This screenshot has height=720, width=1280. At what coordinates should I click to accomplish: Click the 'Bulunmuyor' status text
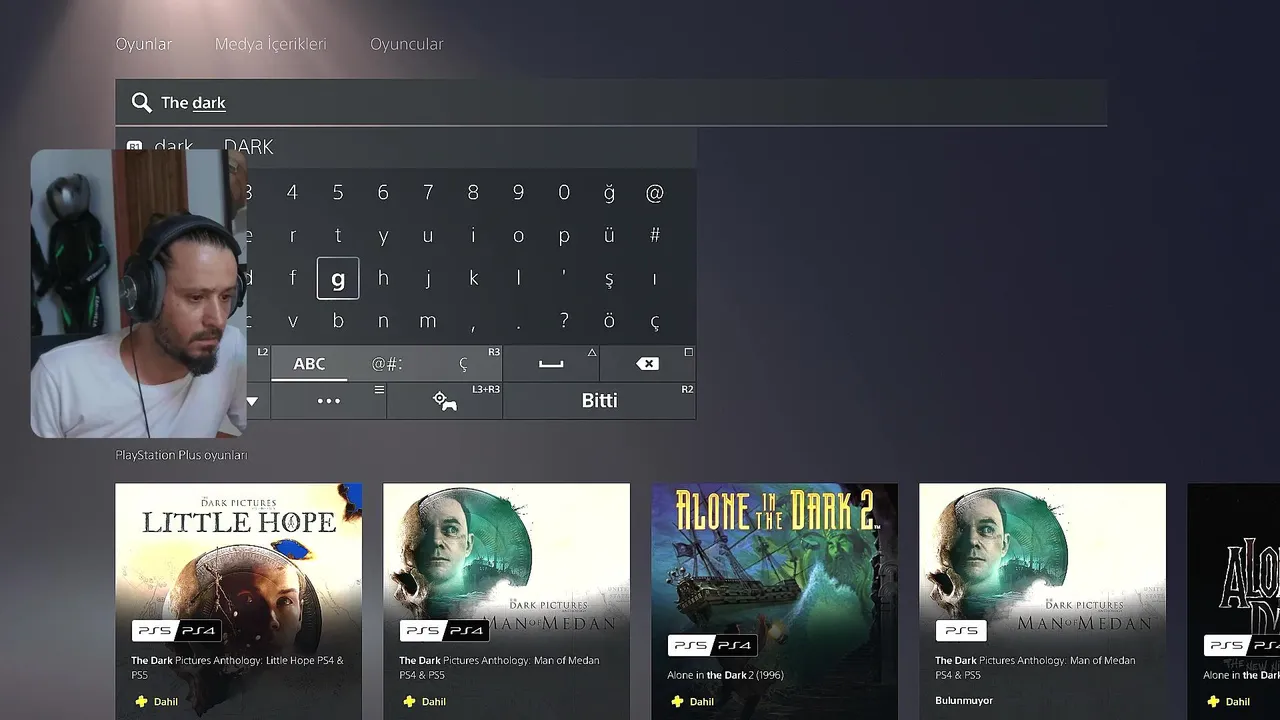coord(964,701)
